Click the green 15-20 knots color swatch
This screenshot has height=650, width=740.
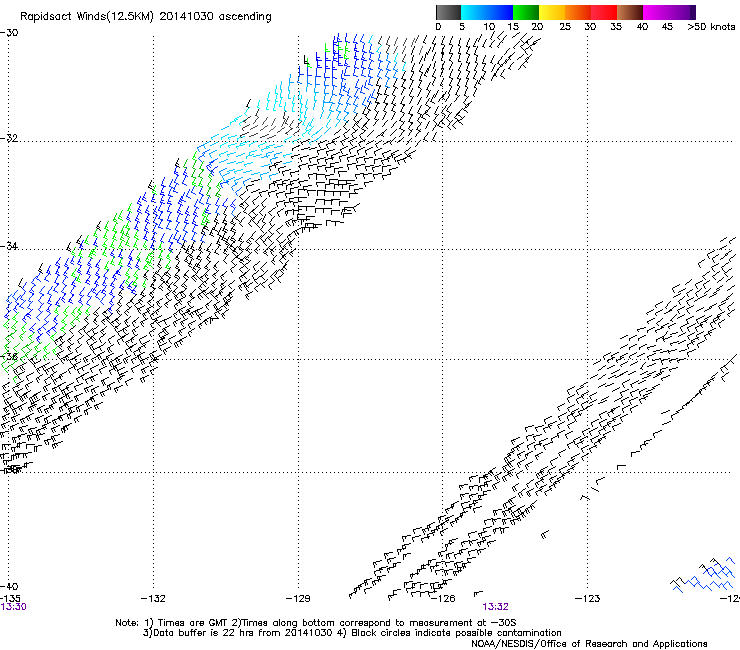click(526, 12)
